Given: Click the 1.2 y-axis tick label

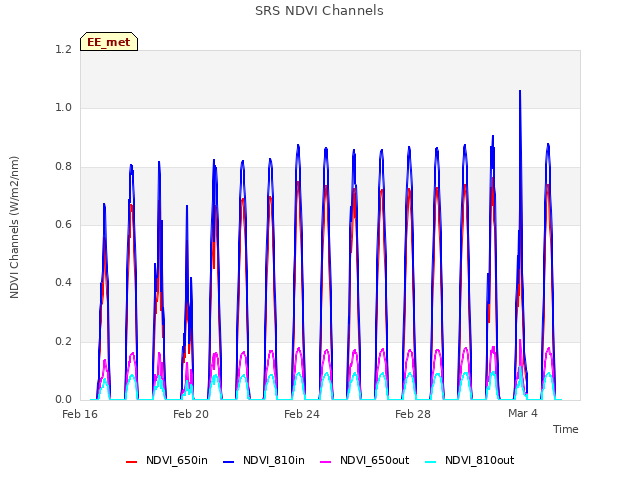Looking at the screenshot, I should (x=63, y=49).
